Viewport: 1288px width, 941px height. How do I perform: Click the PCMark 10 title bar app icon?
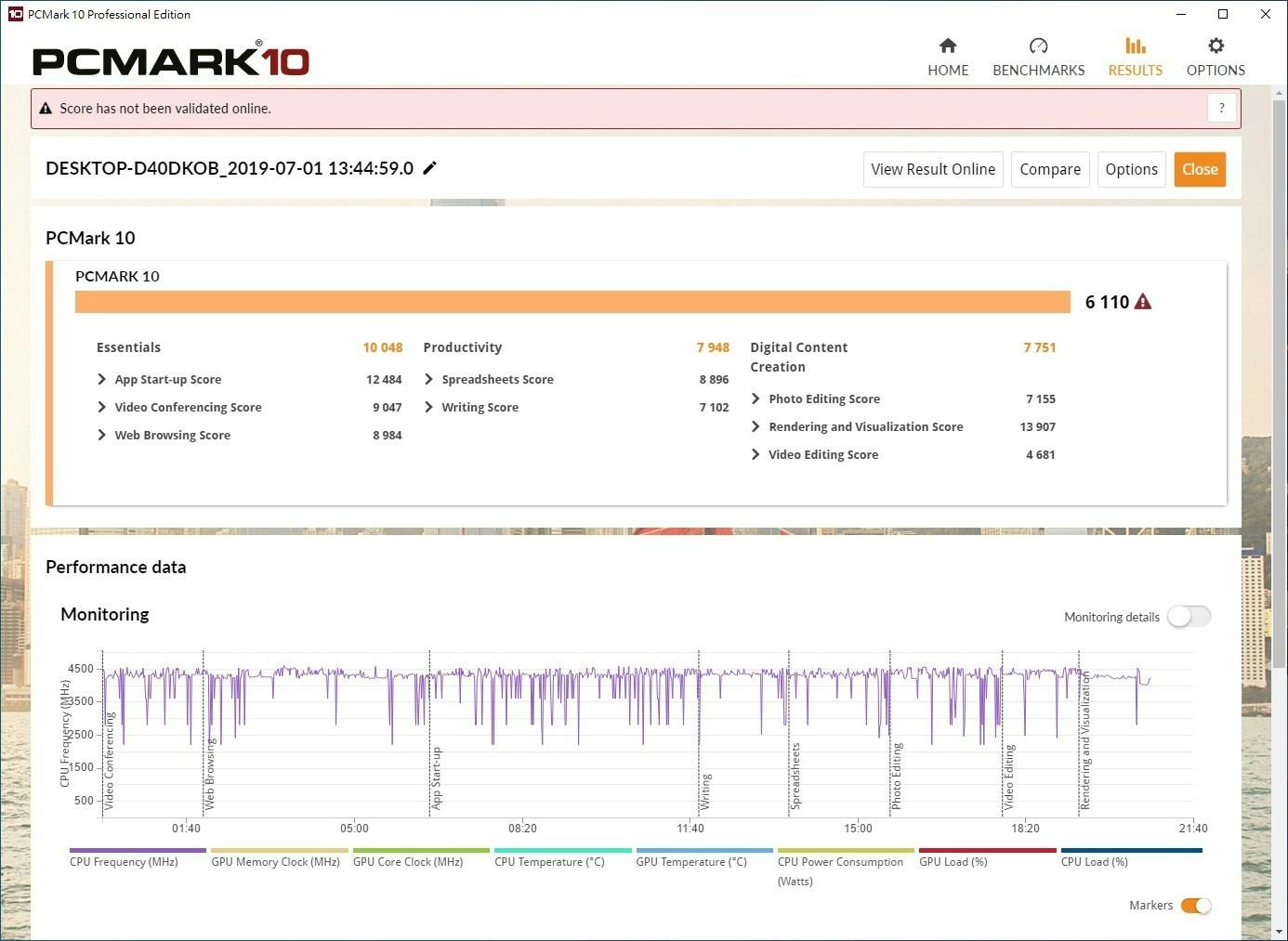point(15,14)
